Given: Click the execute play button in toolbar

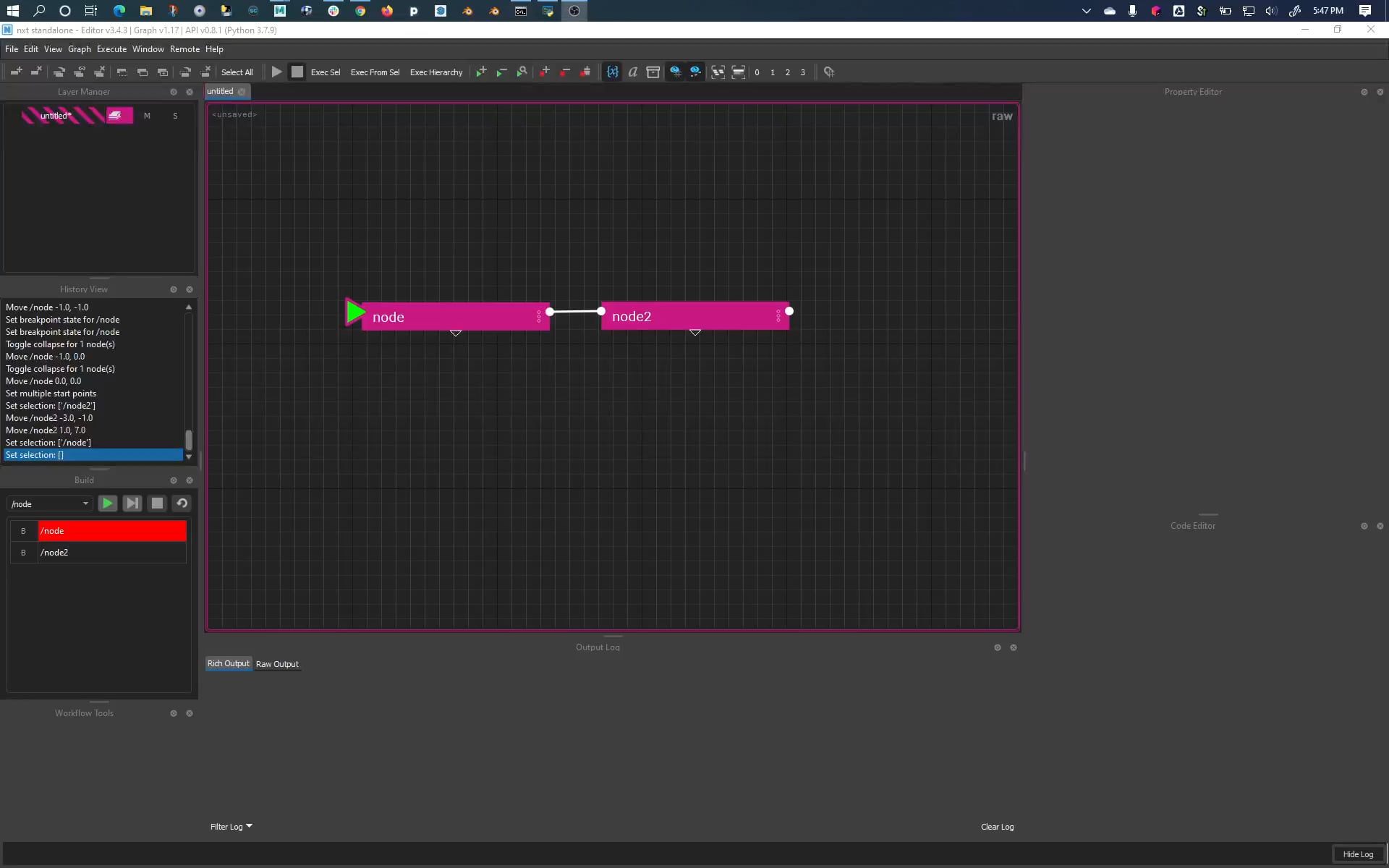Looking at the screenshot, I should [276, 72].
